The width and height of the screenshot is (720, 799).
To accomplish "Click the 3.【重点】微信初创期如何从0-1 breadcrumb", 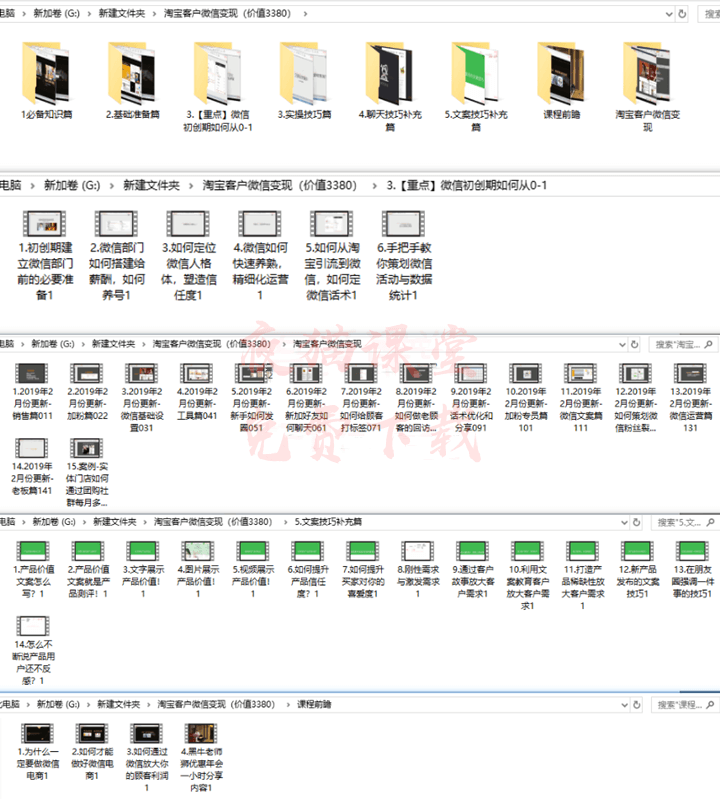I will 466,185.
